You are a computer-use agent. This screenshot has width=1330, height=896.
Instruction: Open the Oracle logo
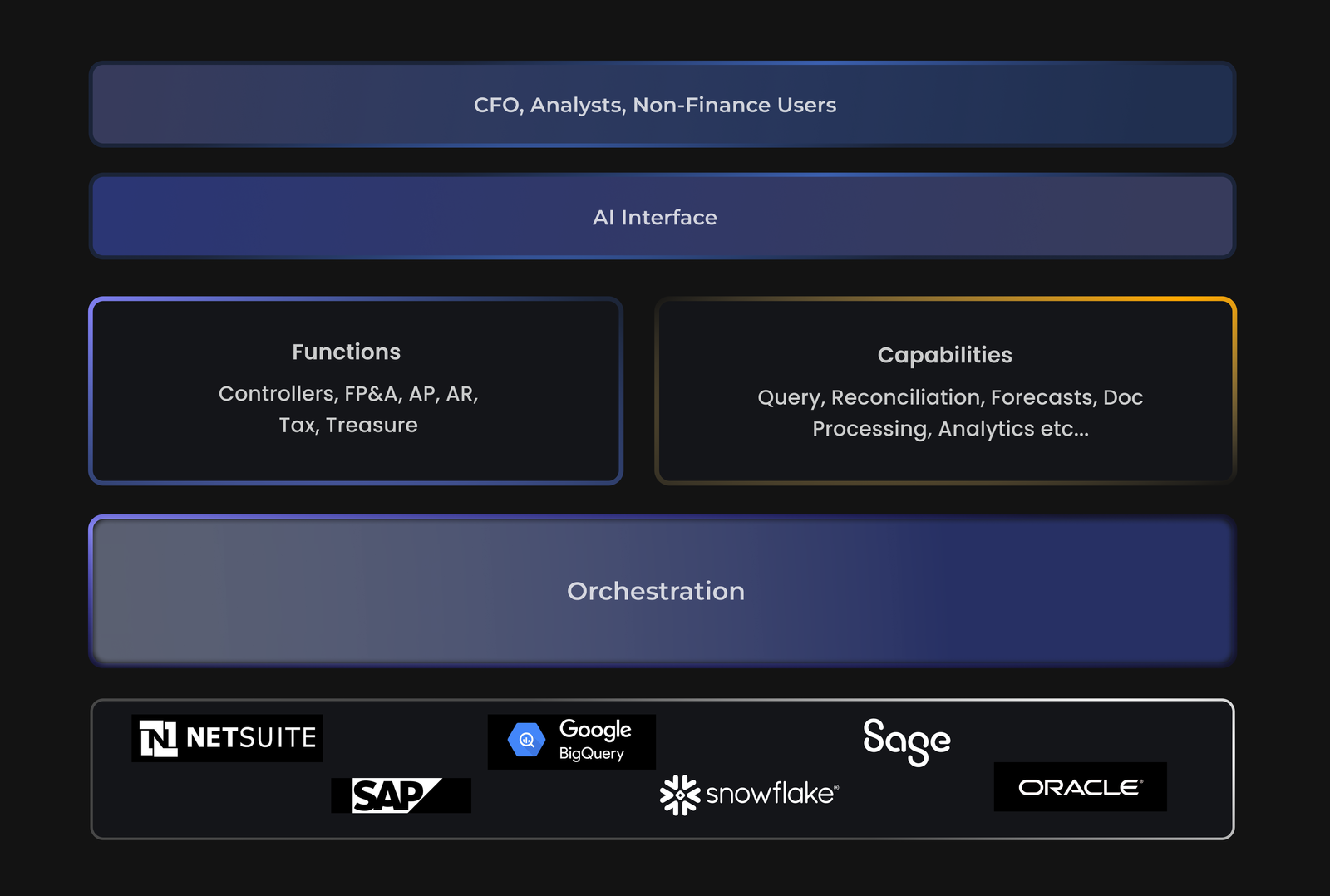pos(1080,787)
